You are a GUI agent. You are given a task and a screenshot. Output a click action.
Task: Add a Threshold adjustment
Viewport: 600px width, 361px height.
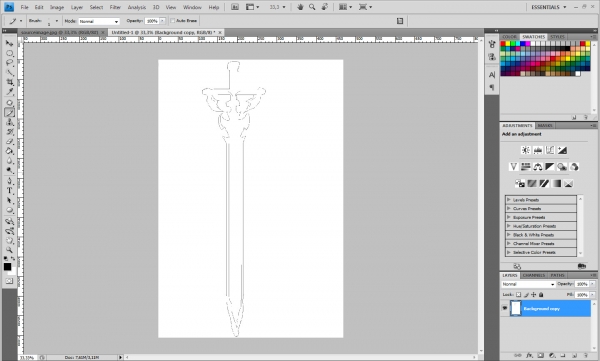(x=544, y=184)
